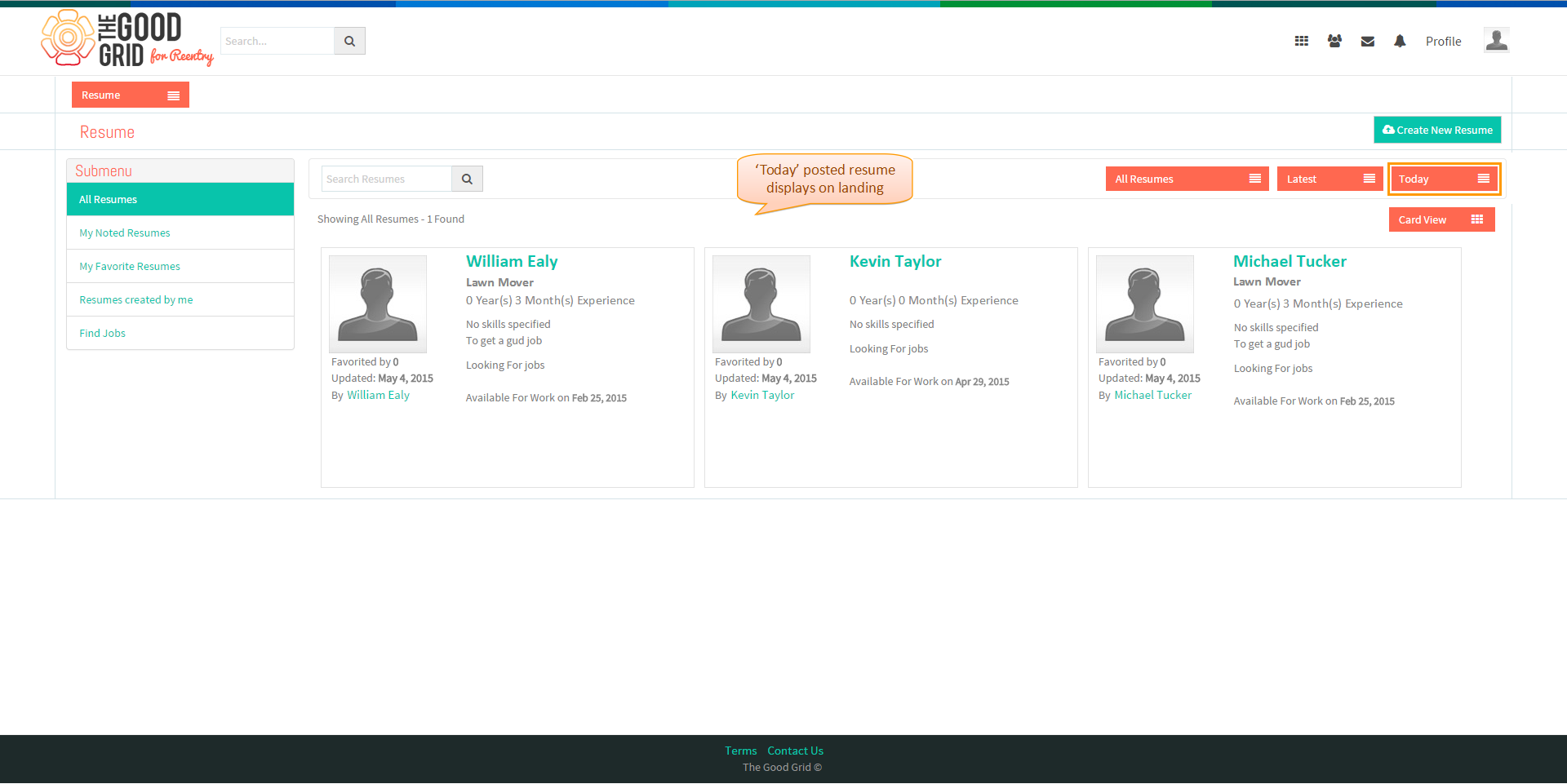
Task: Open the envelope messages icon
Action: (x=1368, y=42)
